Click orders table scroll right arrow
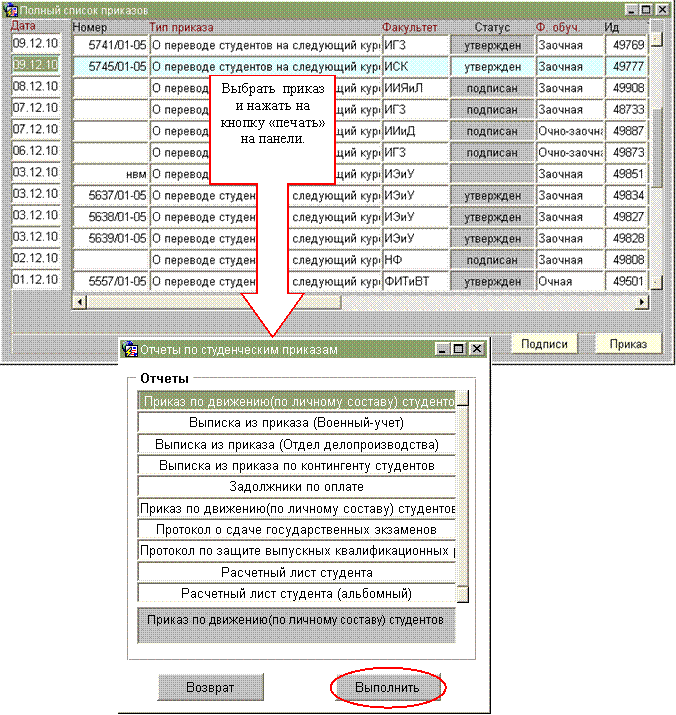Image resolution: width=676 pixels, height=715 pixels. [642, 302]
